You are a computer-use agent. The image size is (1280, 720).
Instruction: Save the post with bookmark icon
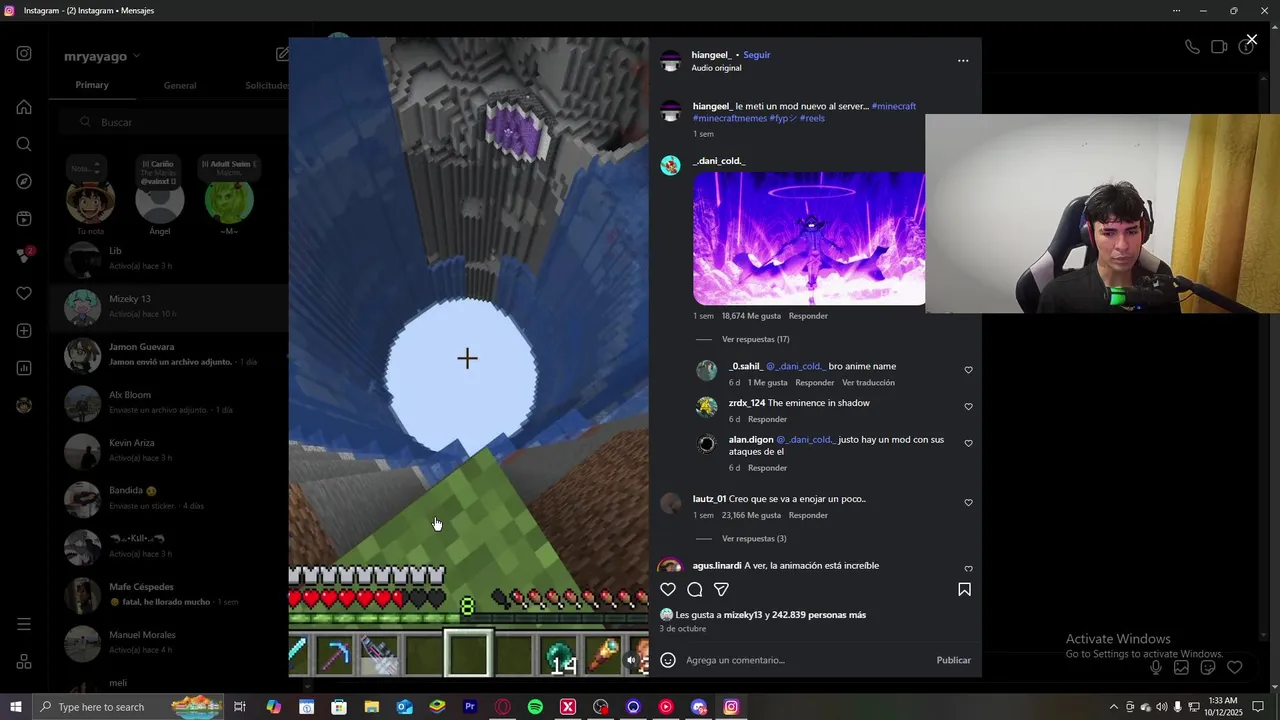[x=964, y=590]
